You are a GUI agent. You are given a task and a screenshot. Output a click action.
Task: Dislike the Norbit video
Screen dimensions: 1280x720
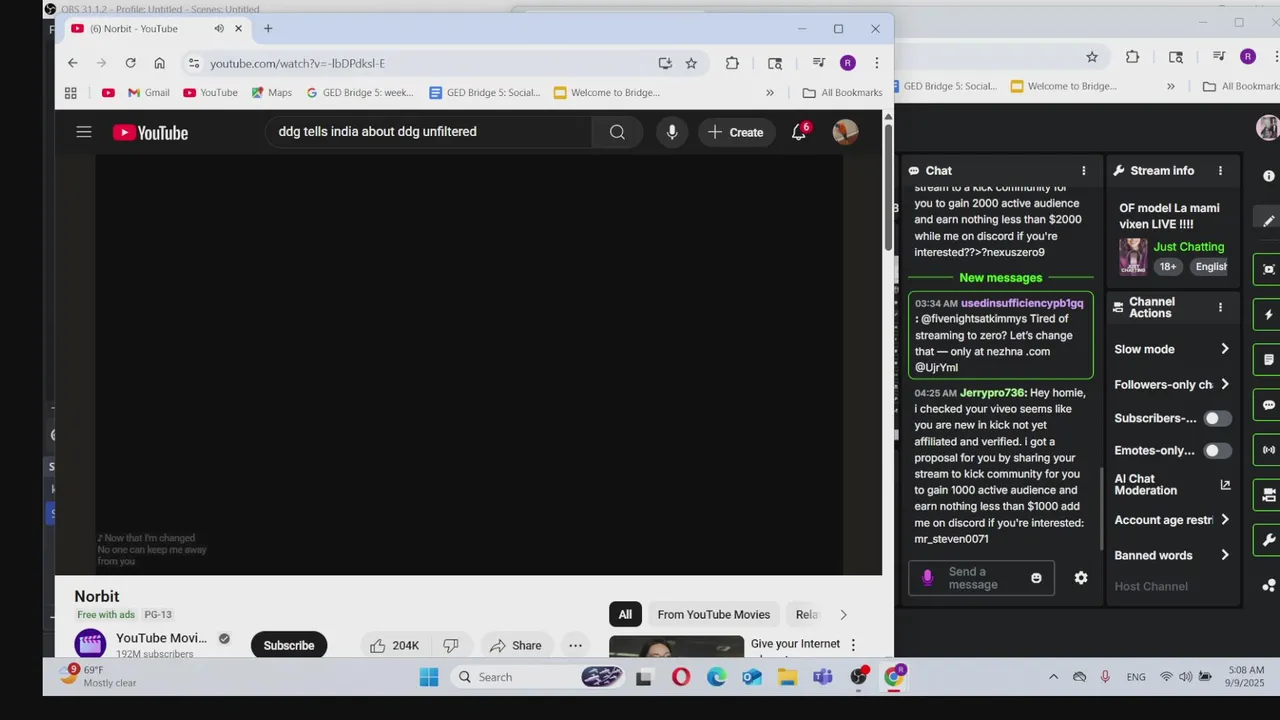(x=451, y=645)
